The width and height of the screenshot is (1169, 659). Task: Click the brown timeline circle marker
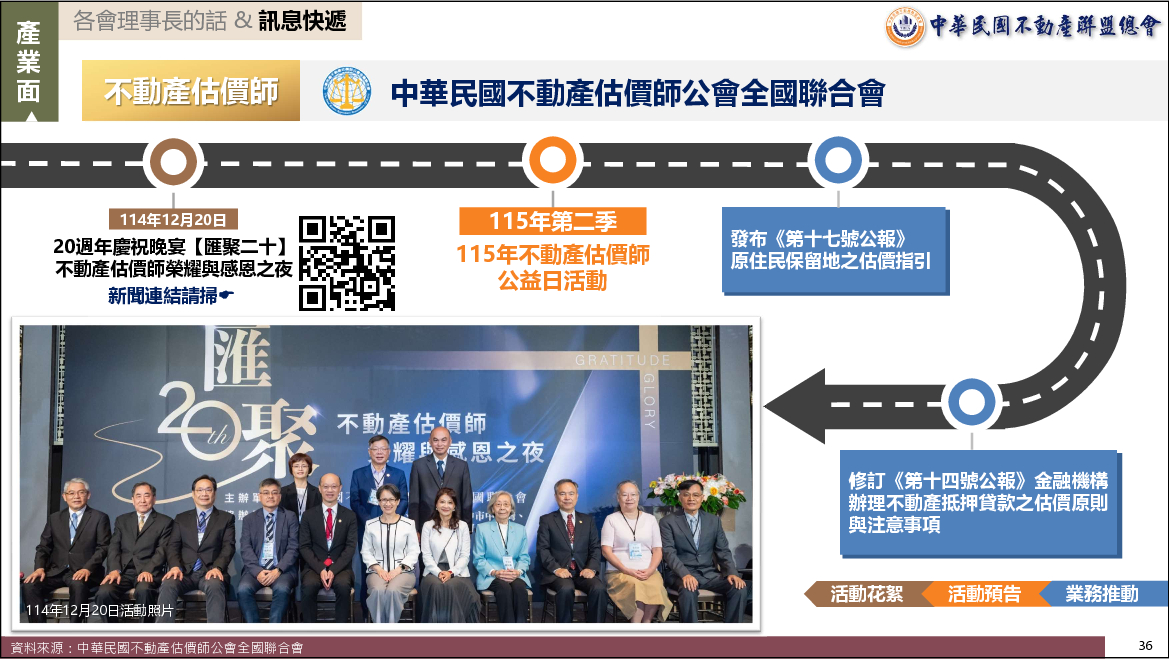(x=175, y=162)
